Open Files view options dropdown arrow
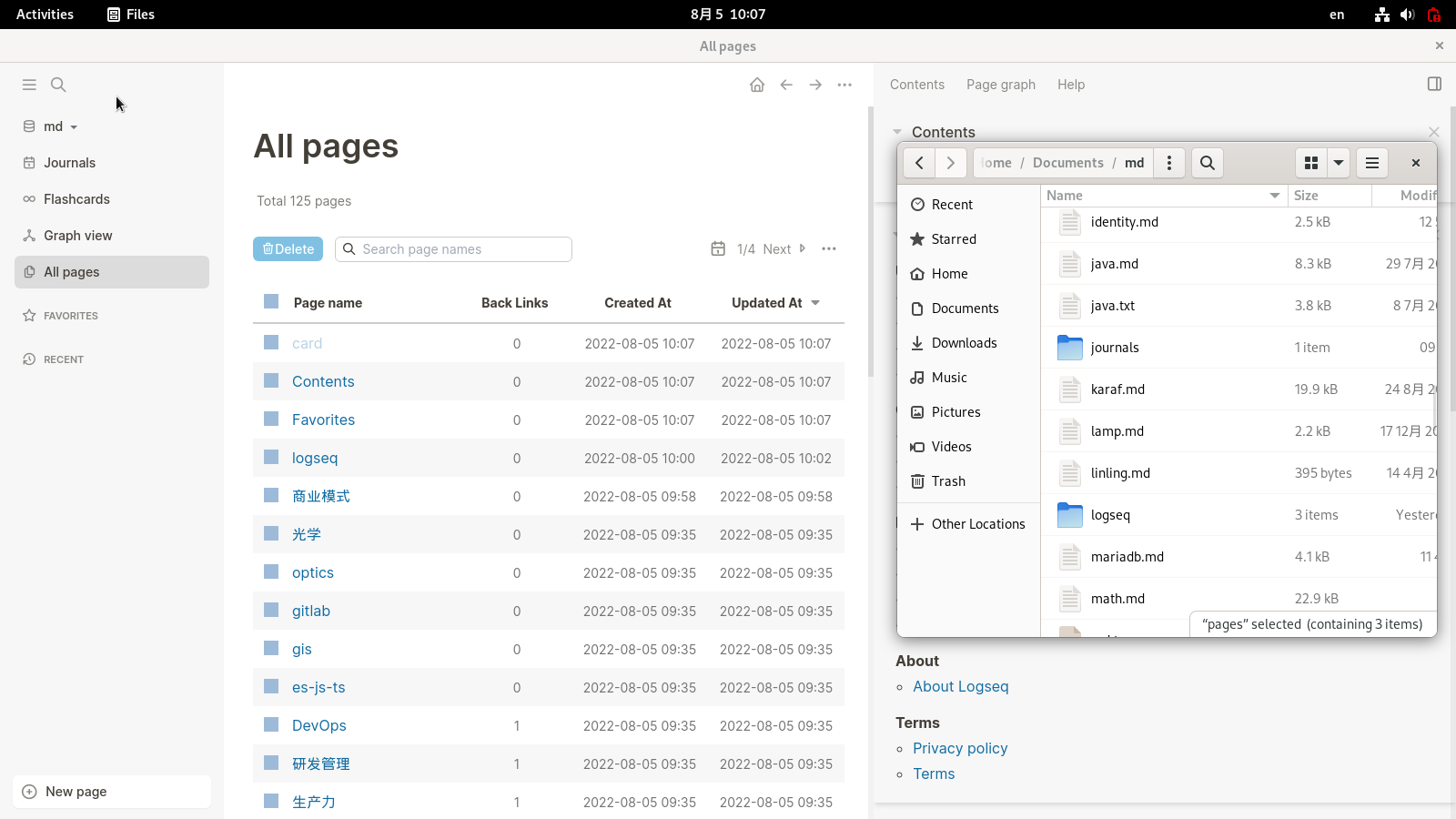The width and height of the screenshot is (1456, 819). coord(1339,163)
